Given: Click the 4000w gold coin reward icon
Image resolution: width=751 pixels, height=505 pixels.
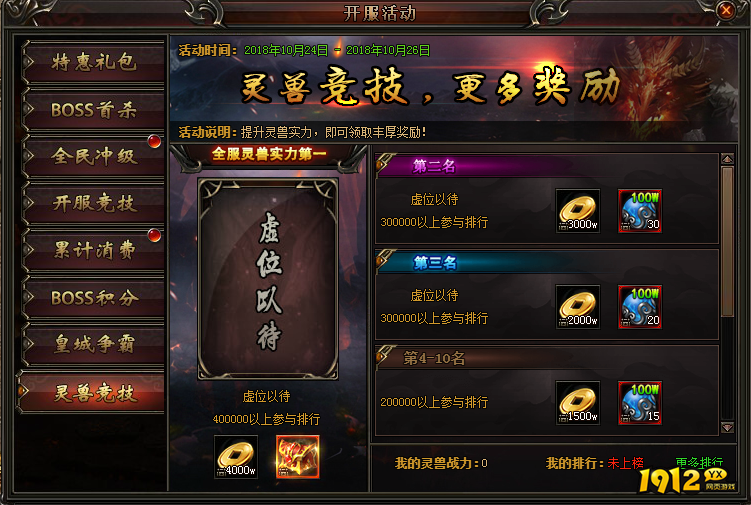Looking at the screenshot, I should 236,457.
